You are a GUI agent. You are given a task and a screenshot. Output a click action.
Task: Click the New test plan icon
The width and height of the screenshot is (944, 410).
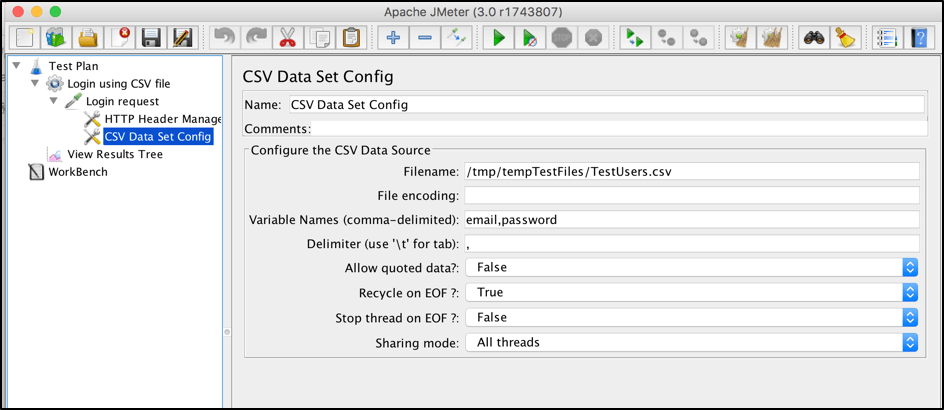click(25, 38)
